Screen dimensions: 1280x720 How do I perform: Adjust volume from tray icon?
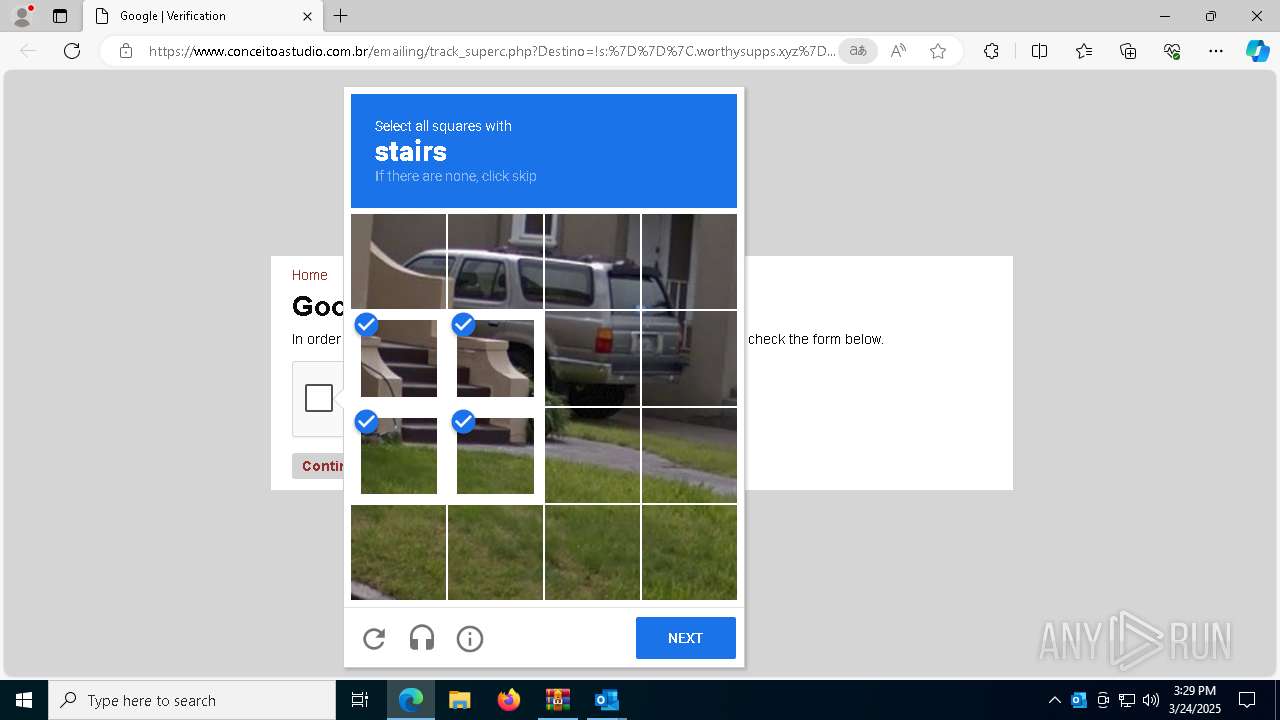[x=1151, y=700]
